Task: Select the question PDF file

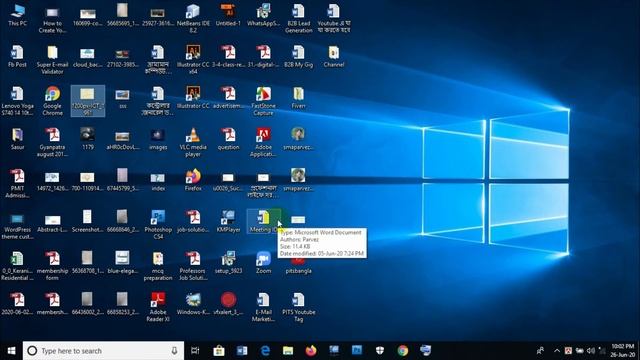Action: coord(228,139)
